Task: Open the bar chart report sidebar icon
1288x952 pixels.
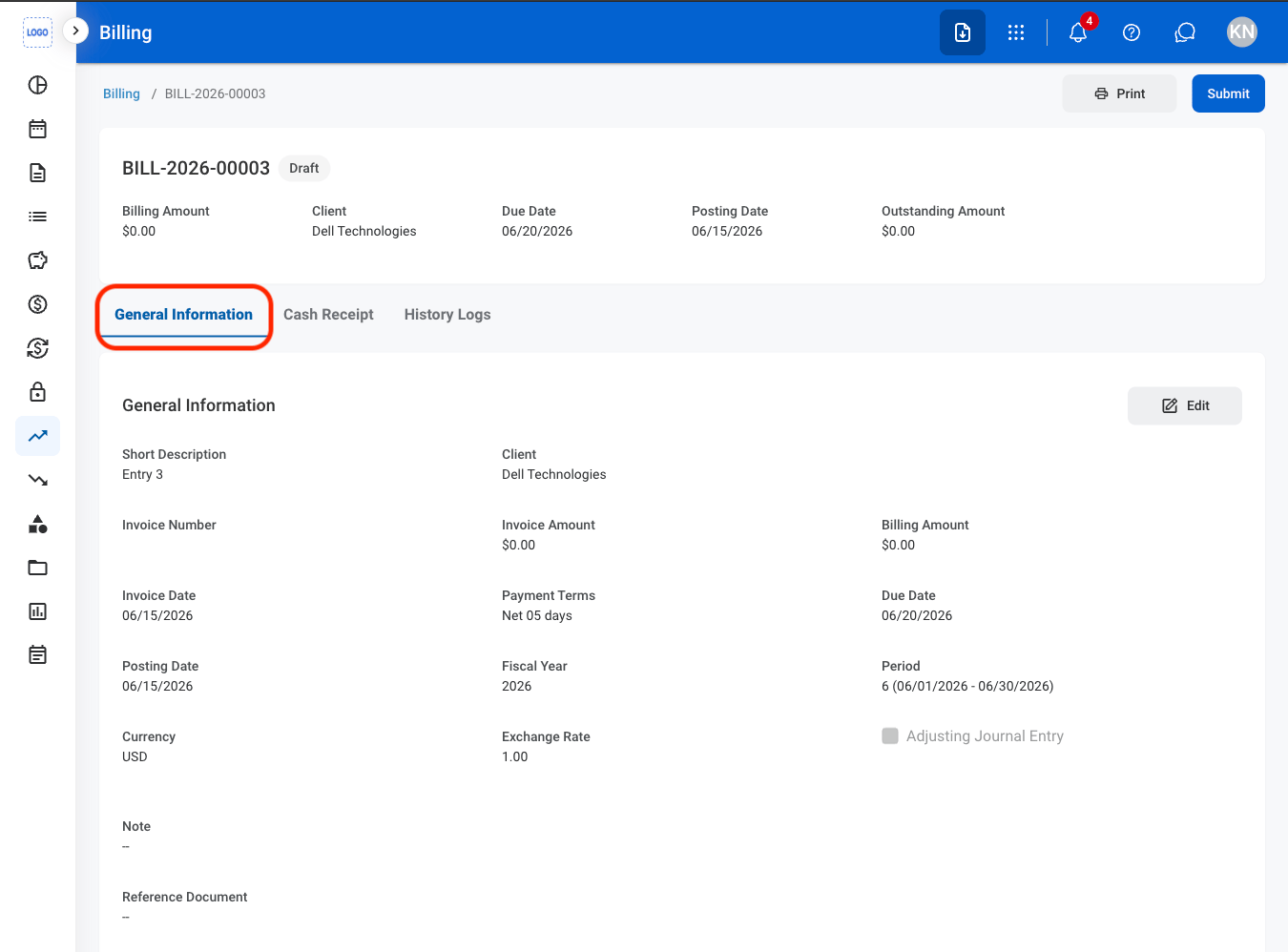Action: (37, 611)
